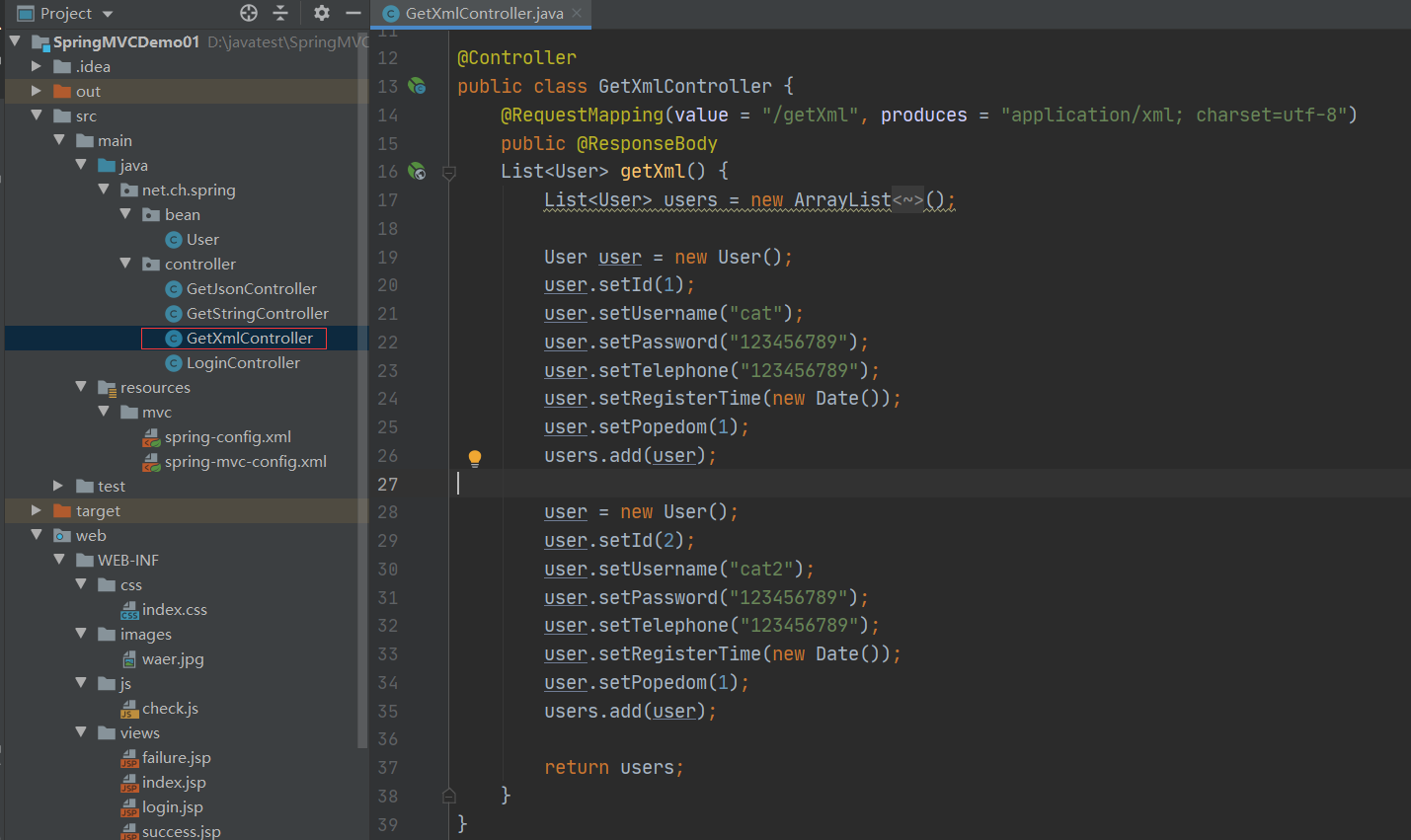Collapse the bean package
1411x840 pixels.
pos(125,214)
